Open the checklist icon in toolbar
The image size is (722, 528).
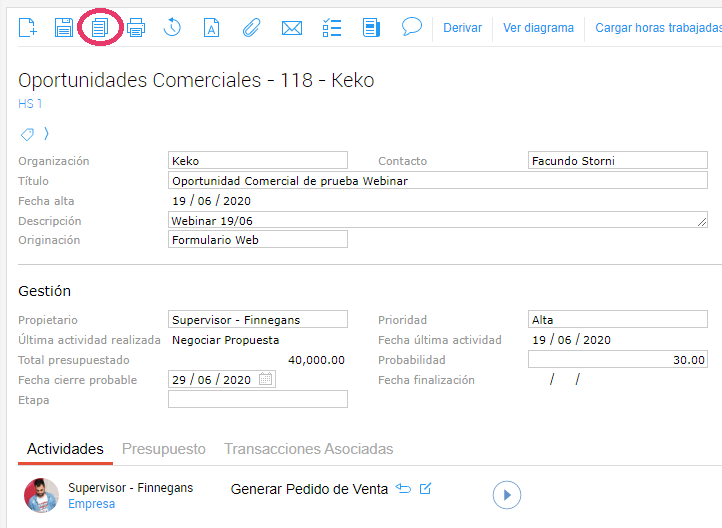coord(332,28)
